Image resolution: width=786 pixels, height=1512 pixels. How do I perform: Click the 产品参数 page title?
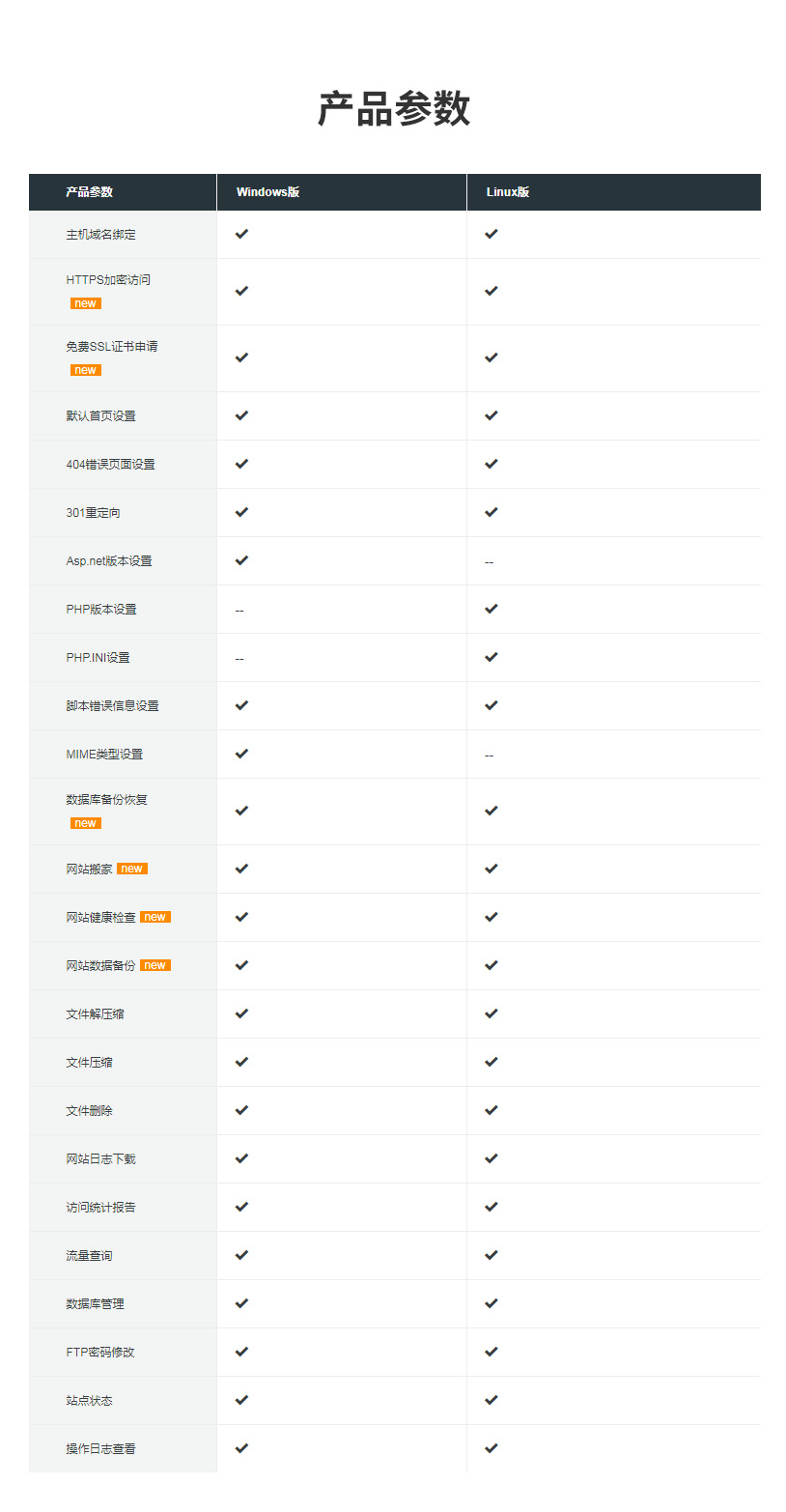[x=394, y=109]
